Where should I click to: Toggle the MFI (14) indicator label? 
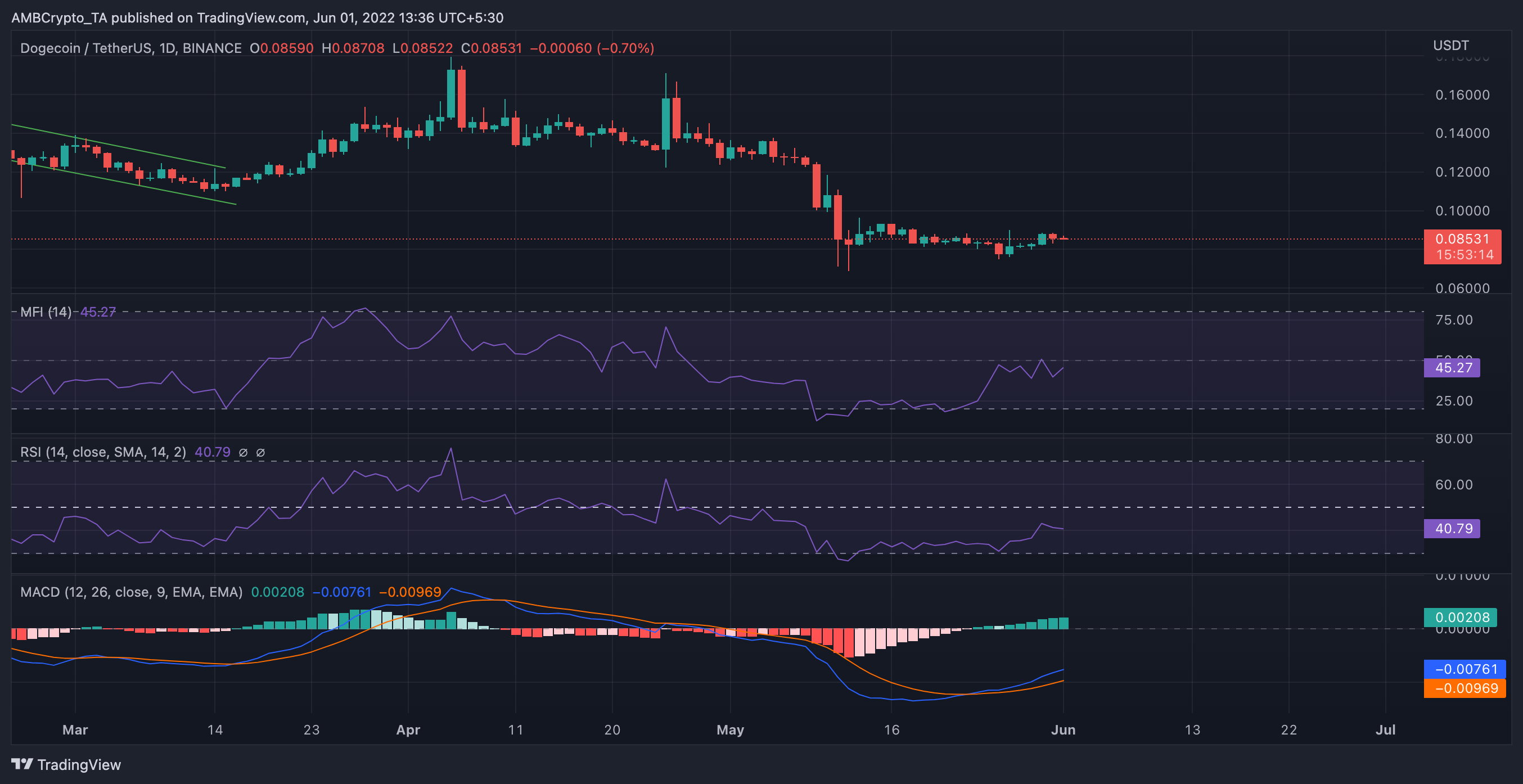[44, 312]
